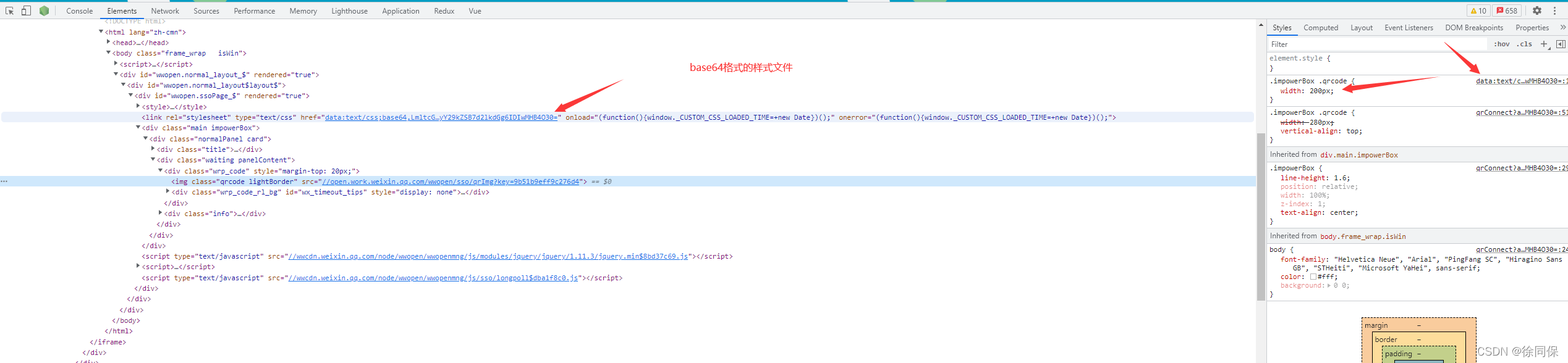Open the jquery.min script src link
Screen dimensions: 1568x363
tap(488, 256)
